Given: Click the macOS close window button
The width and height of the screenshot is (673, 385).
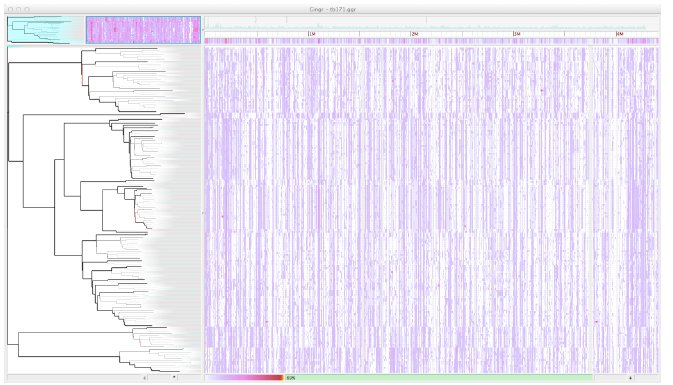Looking at the screenshot, I should (x=11, y=9).
